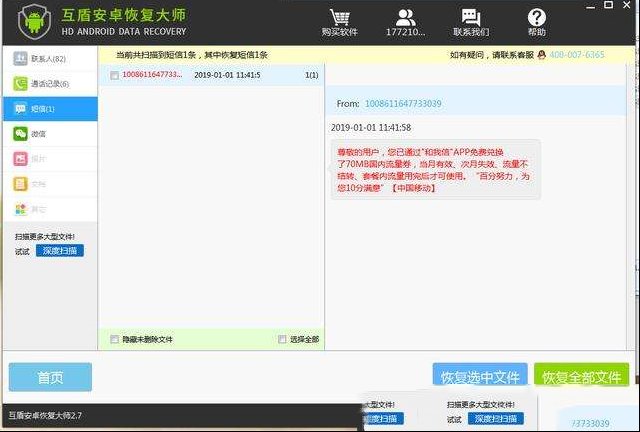Click the scan summary text 当前共扫描到短信1条
The width and height of the screenshot is (640, 432).
(x=156, y=55)
